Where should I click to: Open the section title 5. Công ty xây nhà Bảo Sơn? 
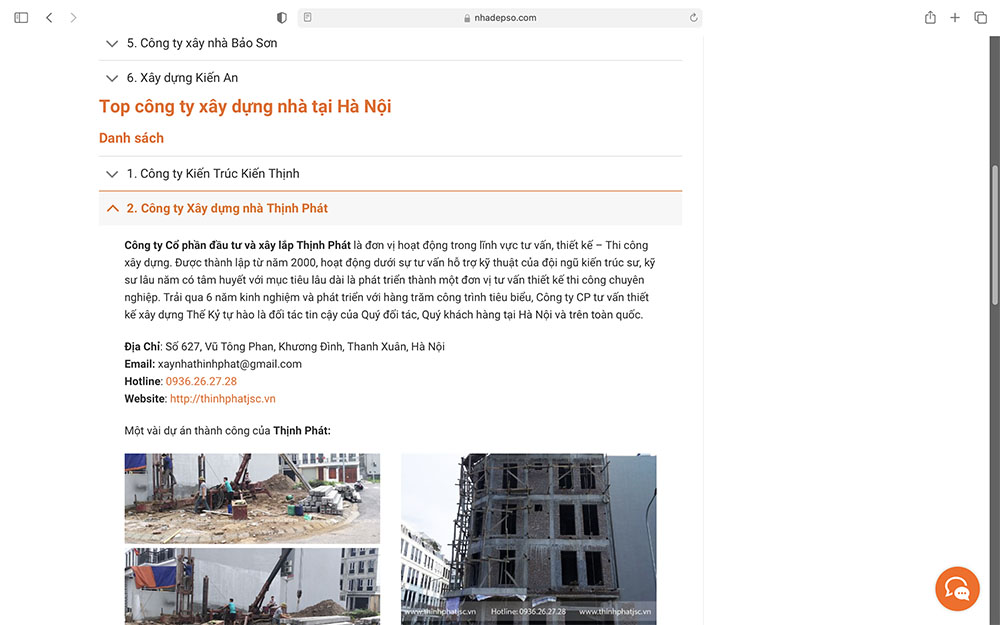click(202, 43)
